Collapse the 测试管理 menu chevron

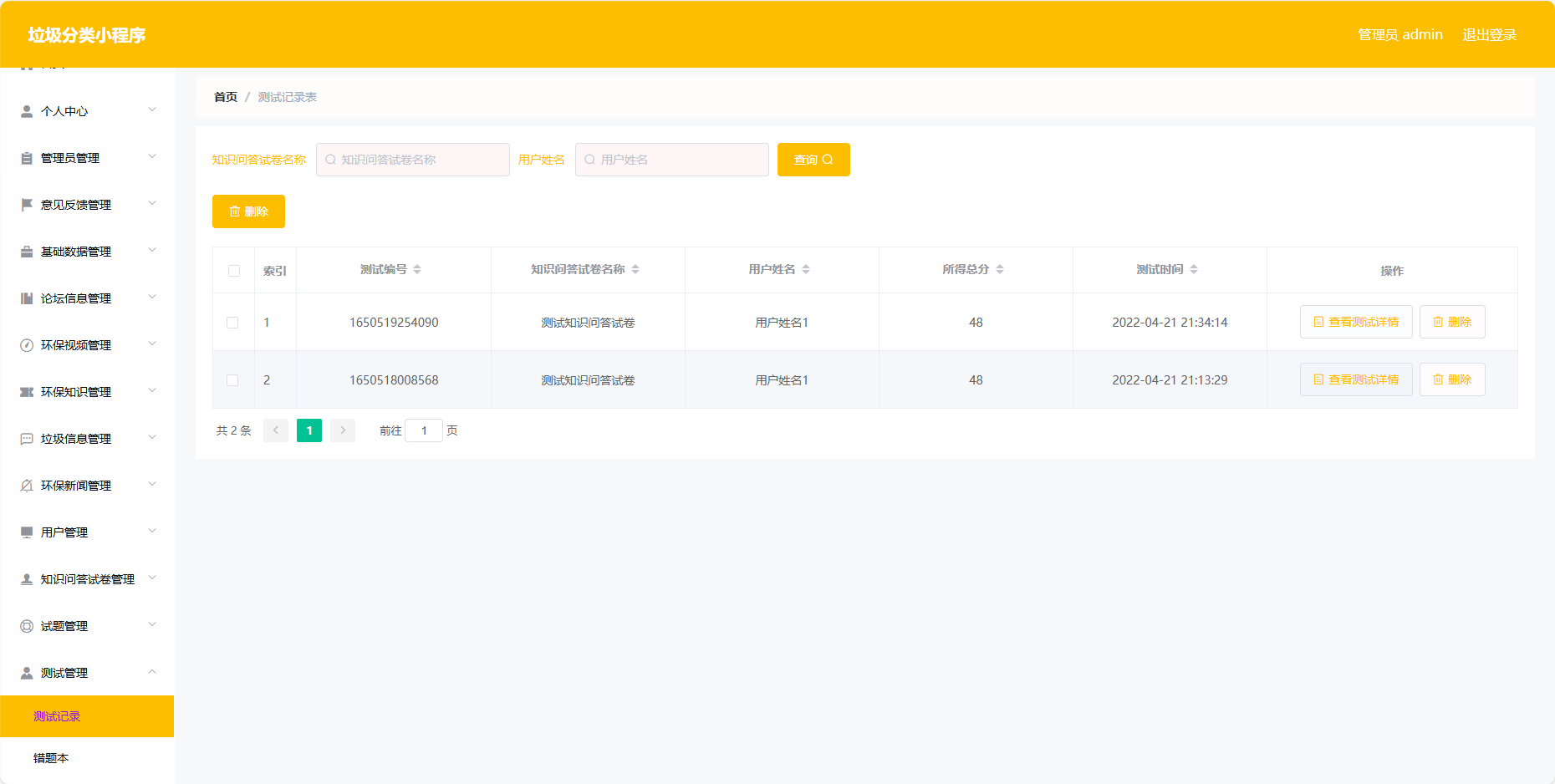pos(152,671)
